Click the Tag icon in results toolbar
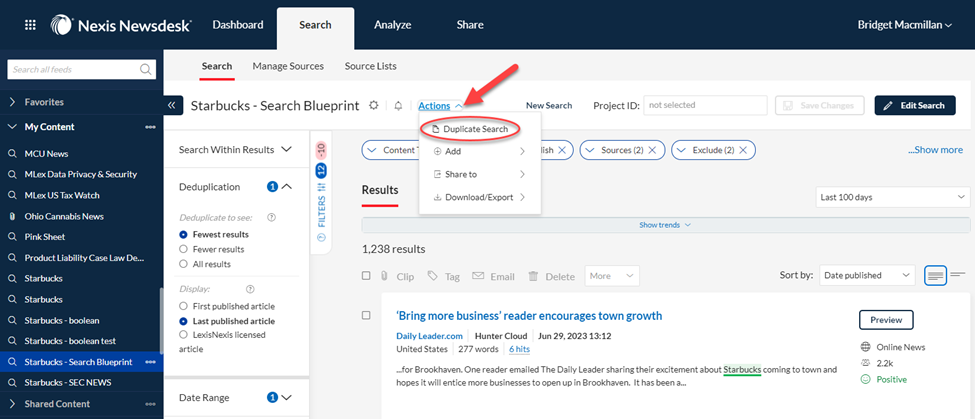975x419 pixels. tap(432, 275)
